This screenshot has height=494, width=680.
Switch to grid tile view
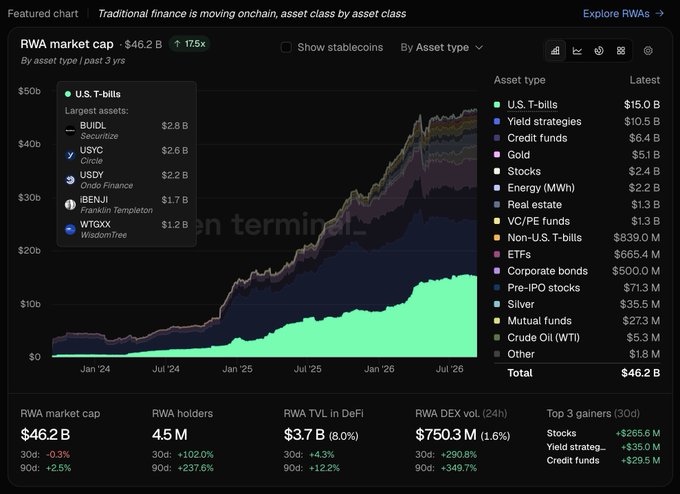coord(621,51)
